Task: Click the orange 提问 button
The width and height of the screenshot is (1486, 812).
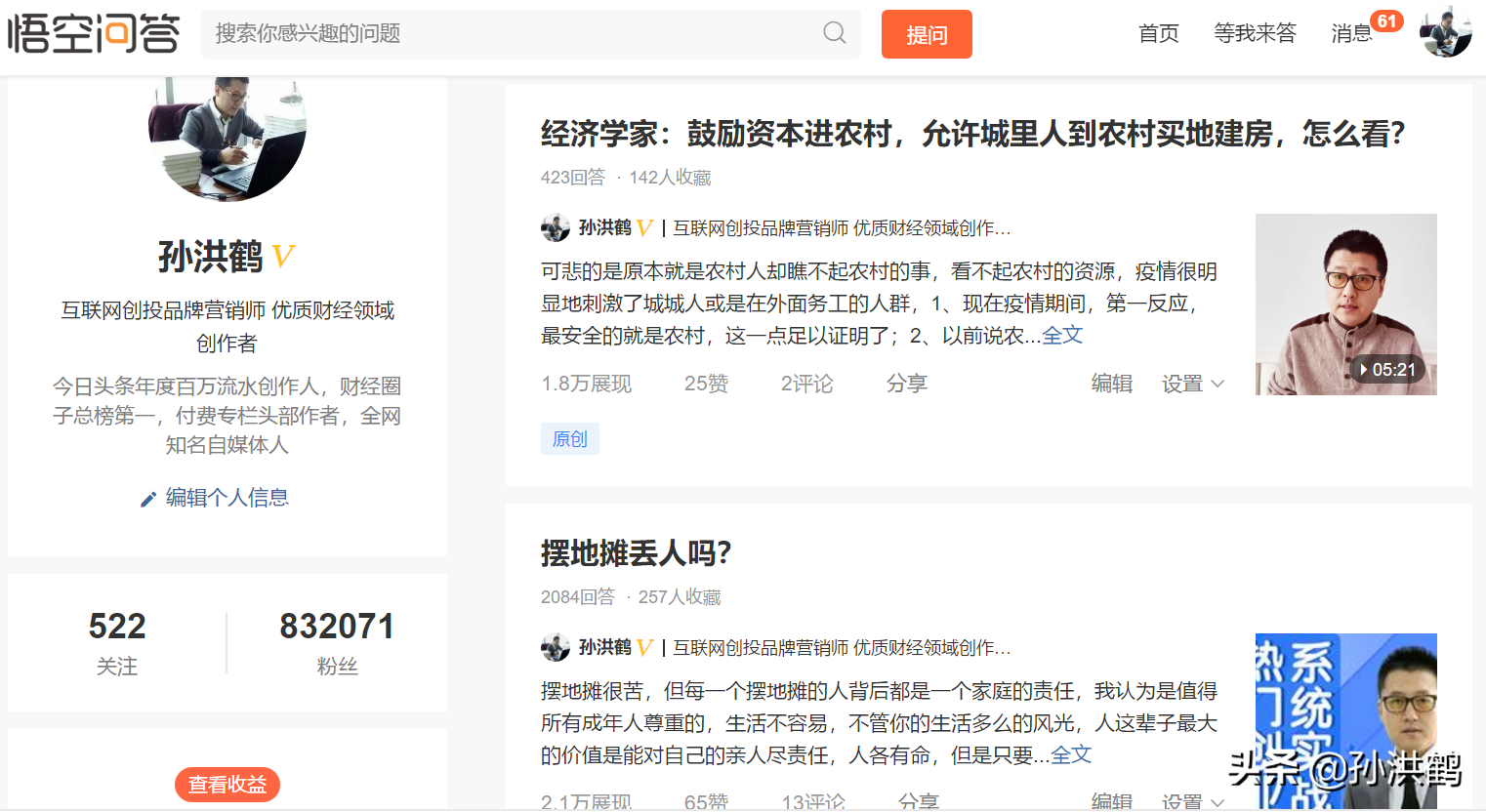Action: [926, 33]
